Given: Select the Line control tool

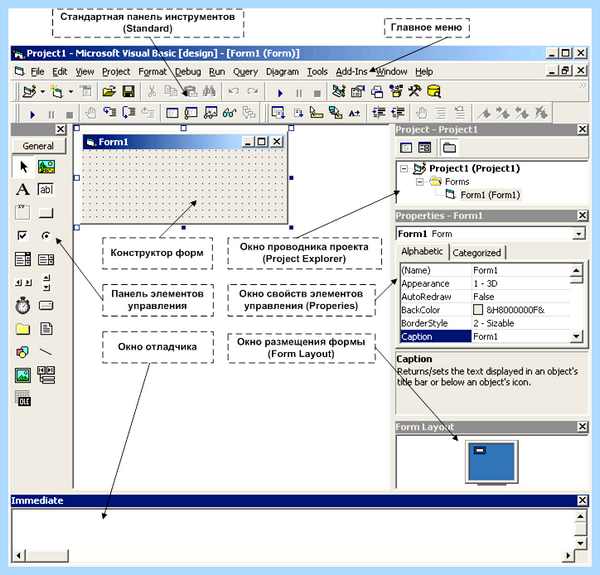Looking at the screenshot, I should pyautogui.click(x=46, y=352).
